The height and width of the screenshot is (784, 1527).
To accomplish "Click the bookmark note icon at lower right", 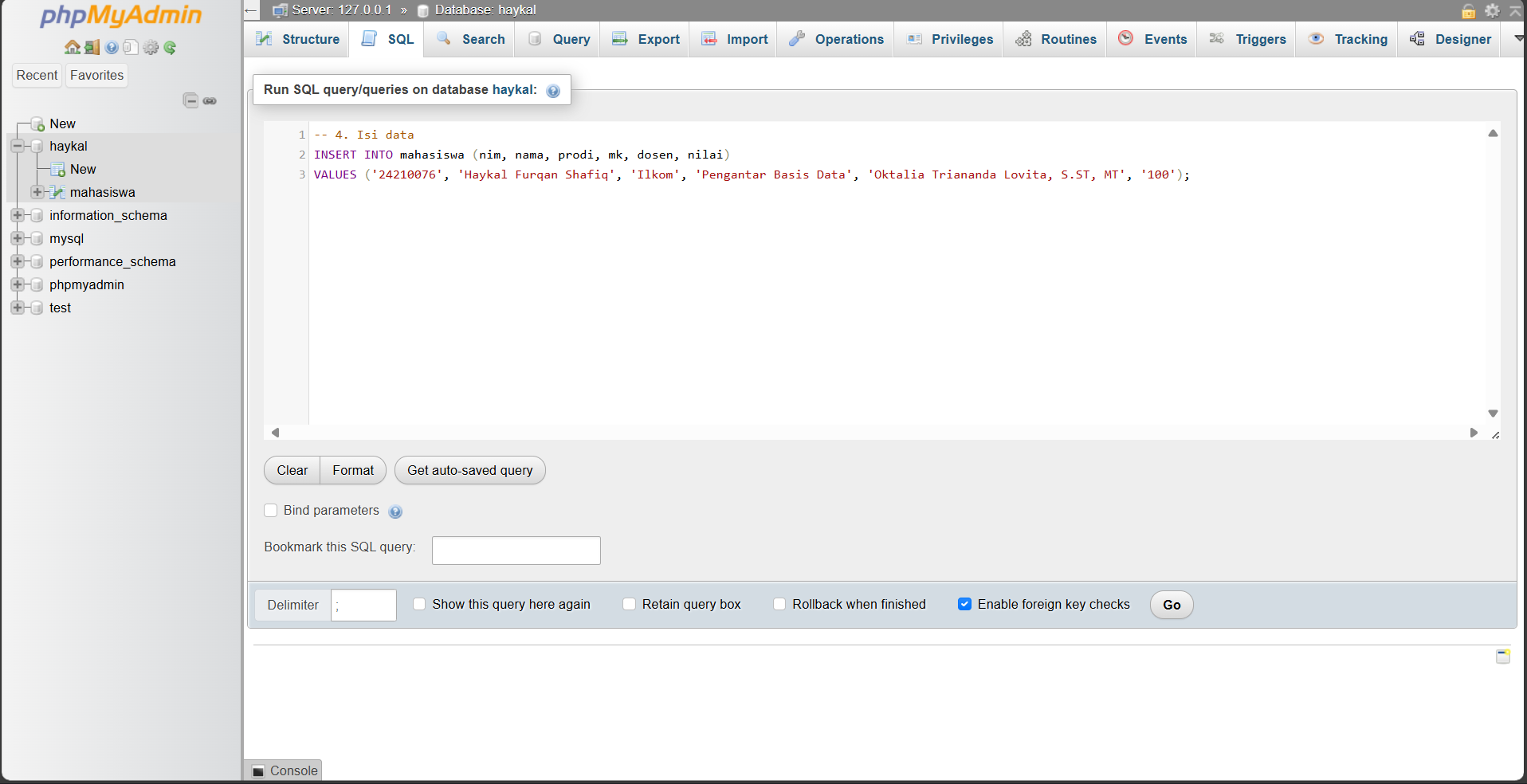I will [x=1503, y=657].
